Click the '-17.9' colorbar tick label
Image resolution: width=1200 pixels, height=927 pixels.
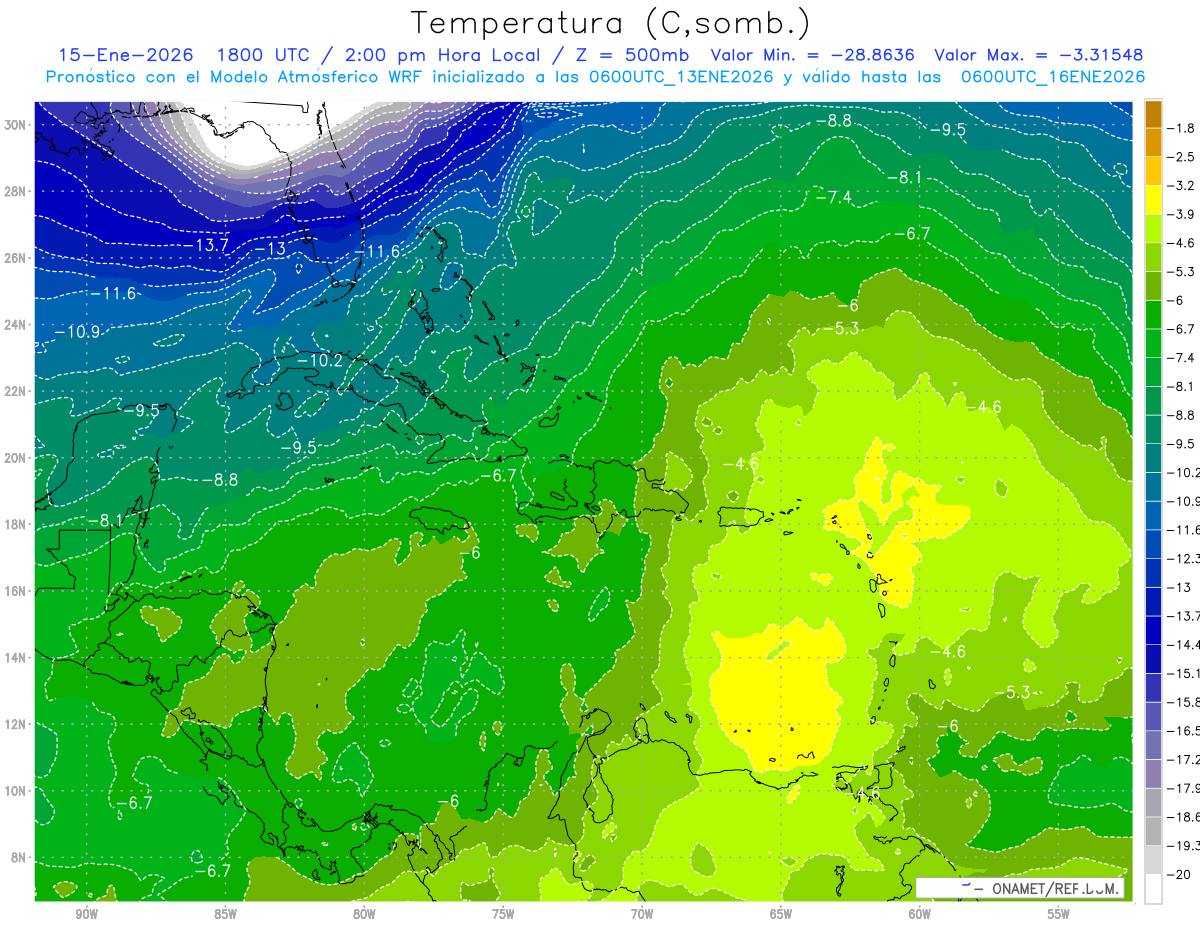tap(1185, 788)
